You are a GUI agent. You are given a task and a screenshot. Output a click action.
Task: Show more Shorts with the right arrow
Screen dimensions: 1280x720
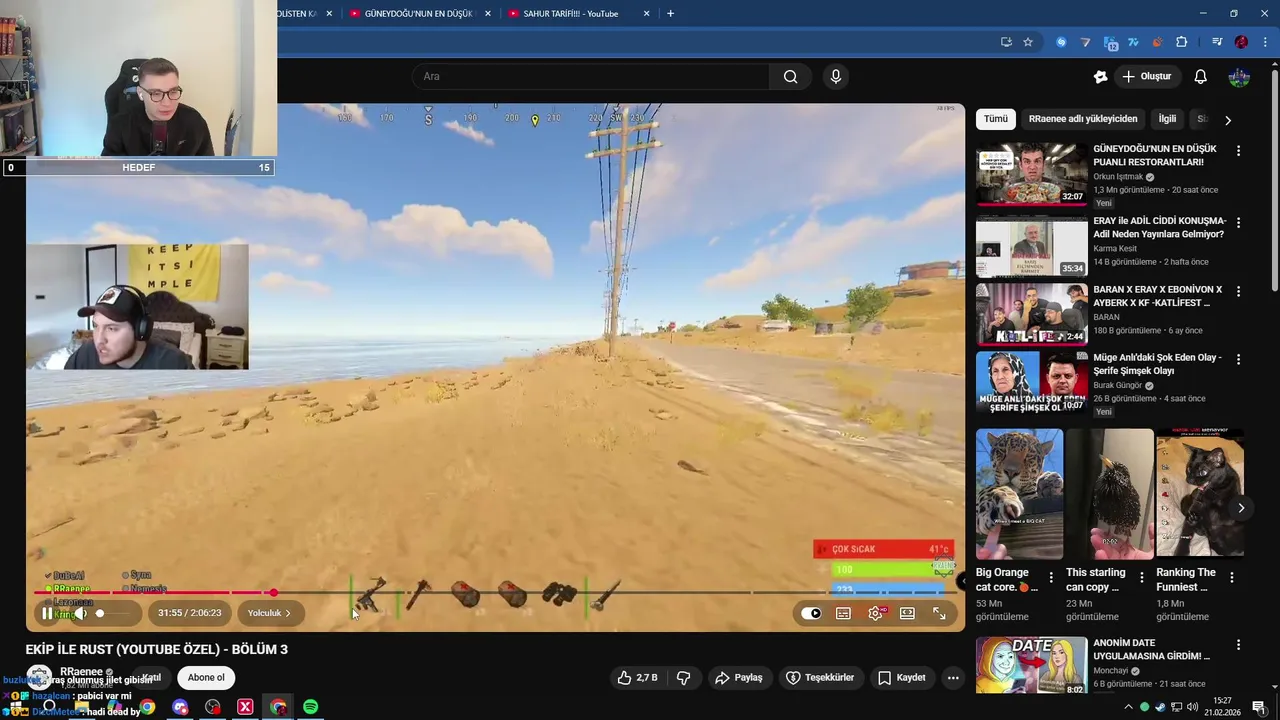1241,508
